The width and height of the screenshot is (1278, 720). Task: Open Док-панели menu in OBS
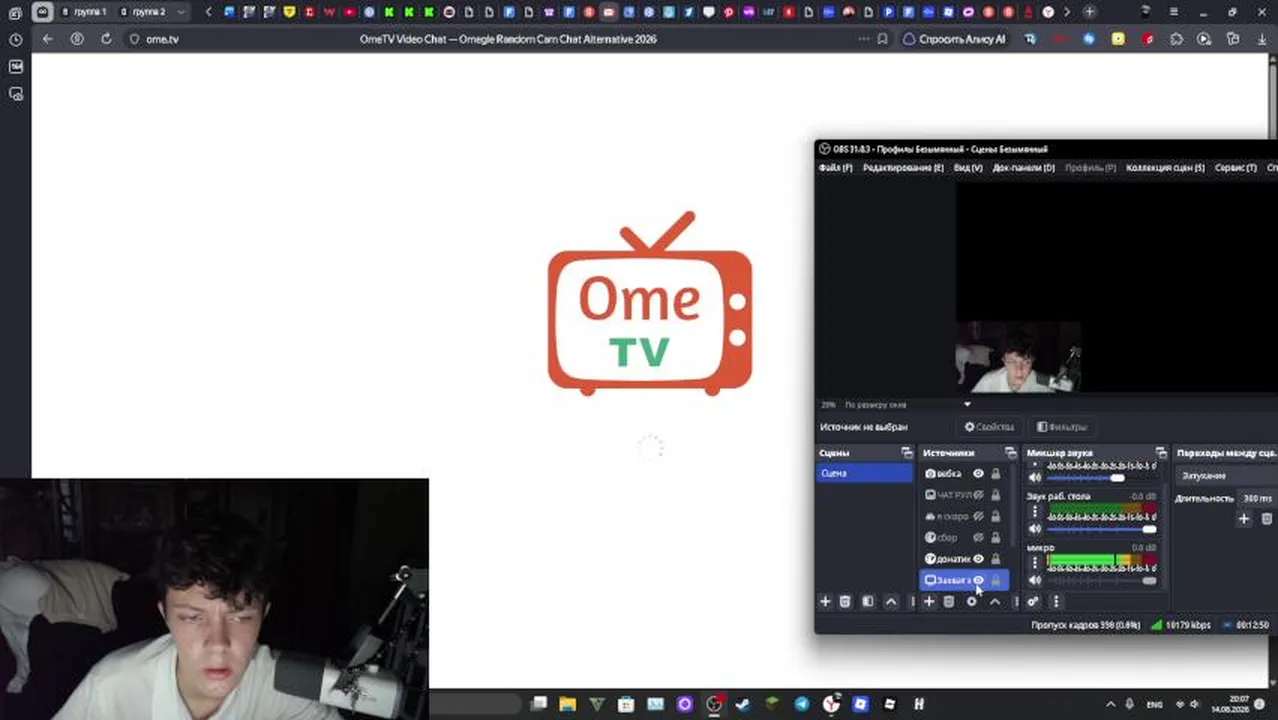tap(1023, 168)
